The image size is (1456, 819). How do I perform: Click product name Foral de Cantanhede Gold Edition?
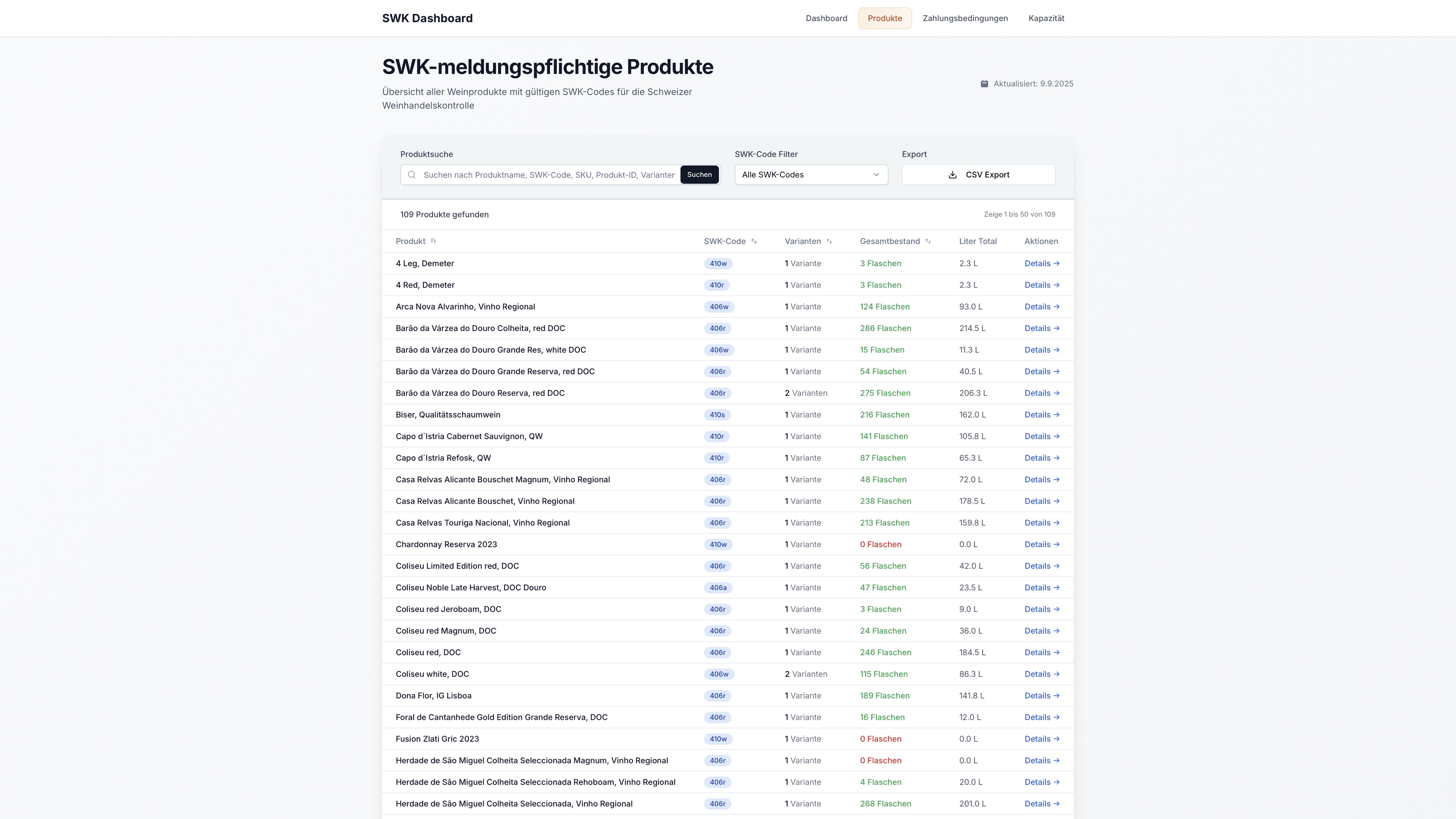[x=501, y=717]
